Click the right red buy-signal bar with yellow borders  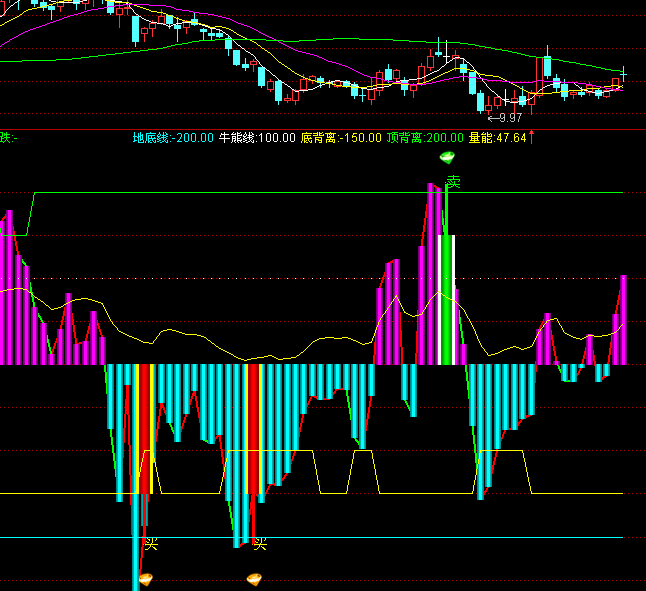click(254, 429)
